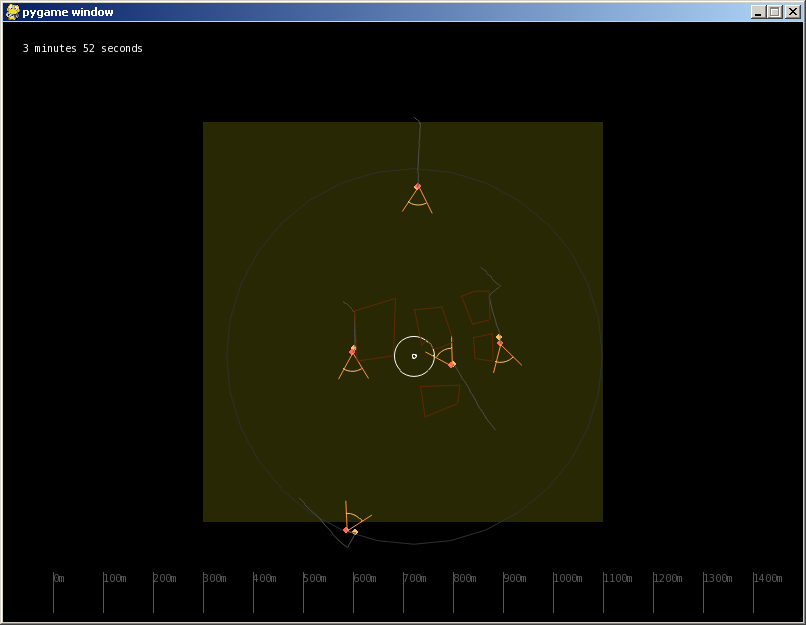This screenshot has width=806, height=625.
Task: Click the "200m" scale label
Action: [x=165, y=578]
